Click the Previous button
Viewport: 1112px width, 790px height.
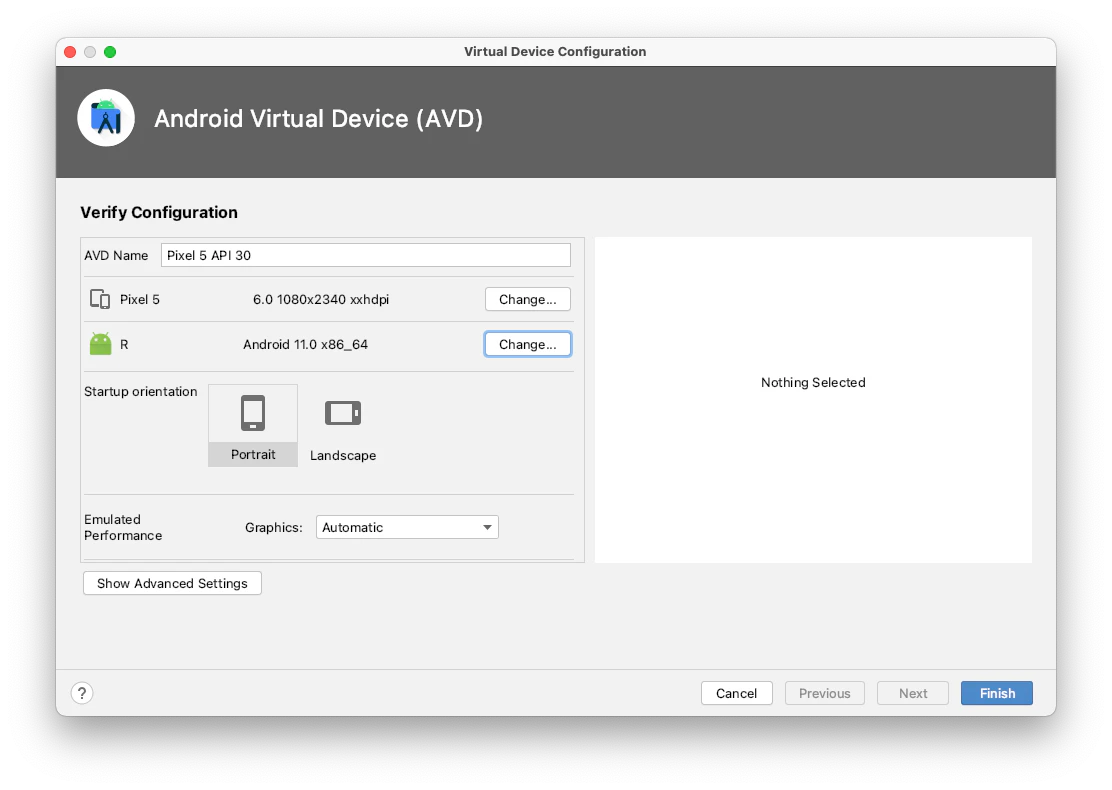pos(824,693)
